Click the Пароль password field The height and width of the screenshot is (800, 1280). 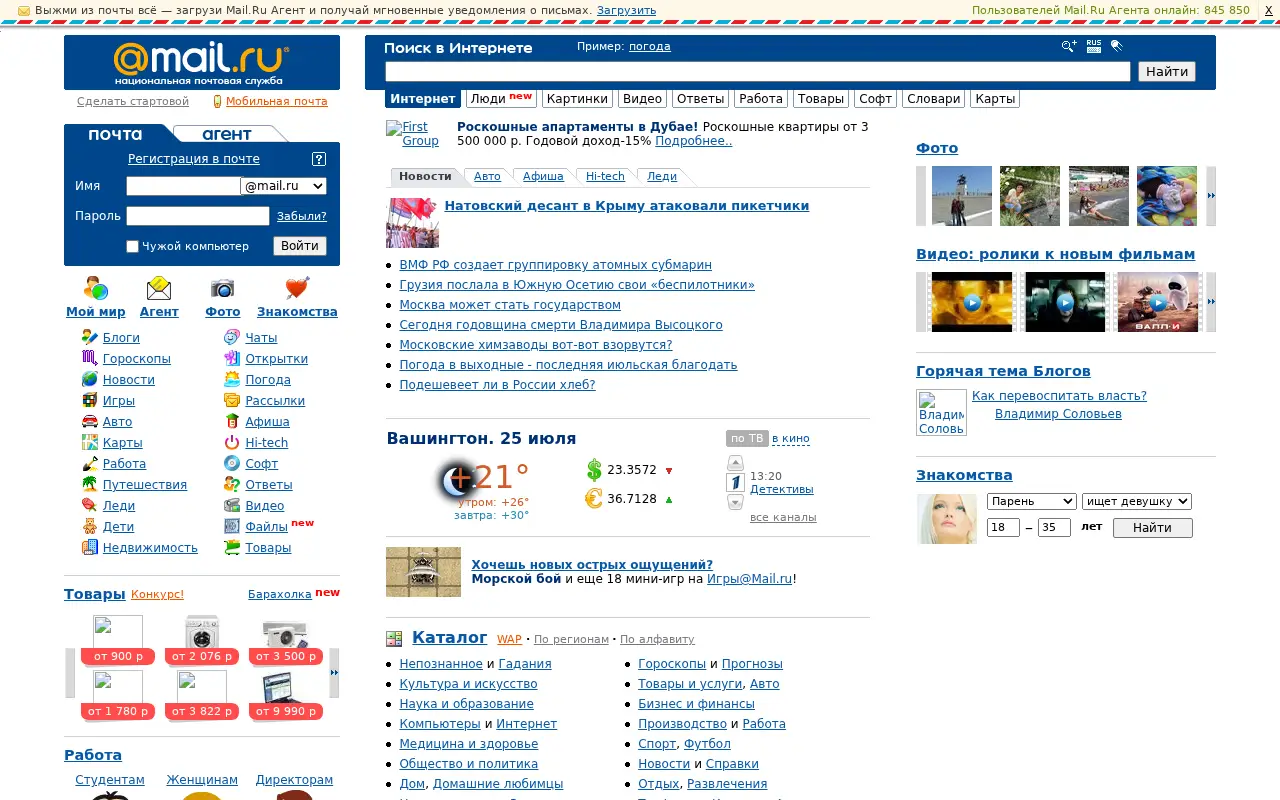coord(198,216)
